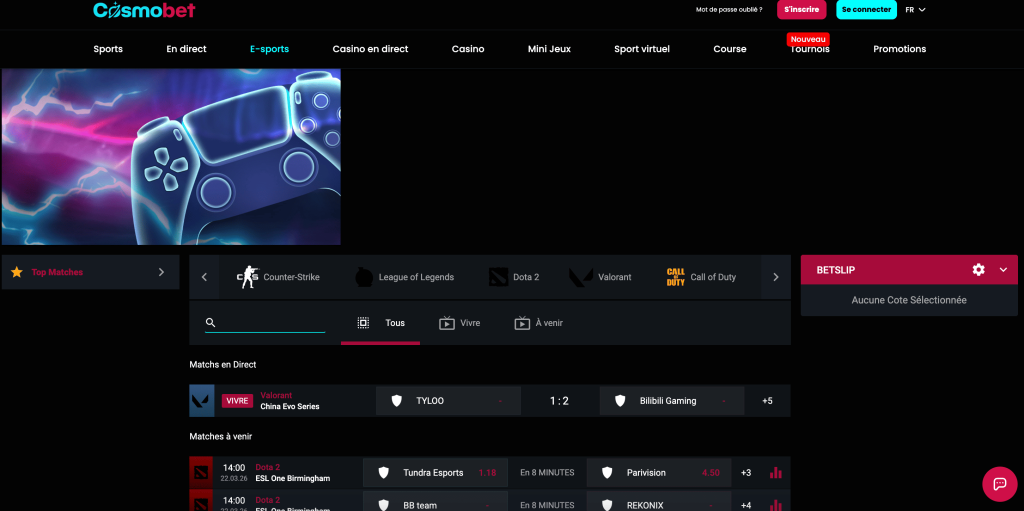The width and height of the screenshot is (1024, 511).
Task: Click the BB team shield icon
Action: [x=383, y=505]
